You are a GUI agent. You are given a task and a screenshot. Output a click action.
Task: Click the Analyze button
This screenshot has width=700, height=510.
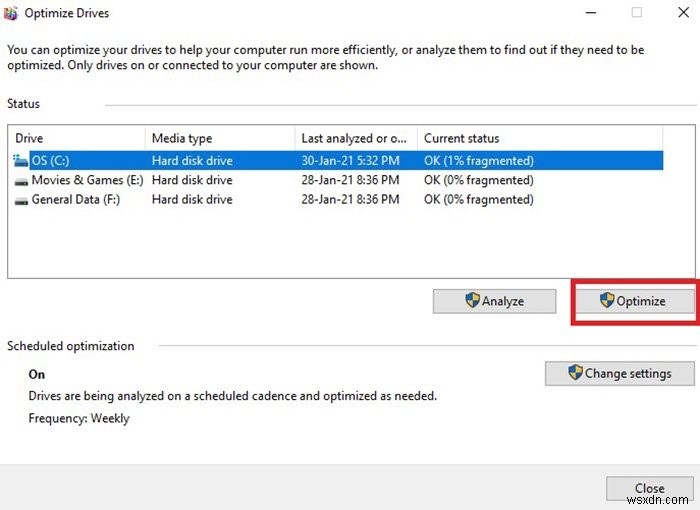[494, 301]
